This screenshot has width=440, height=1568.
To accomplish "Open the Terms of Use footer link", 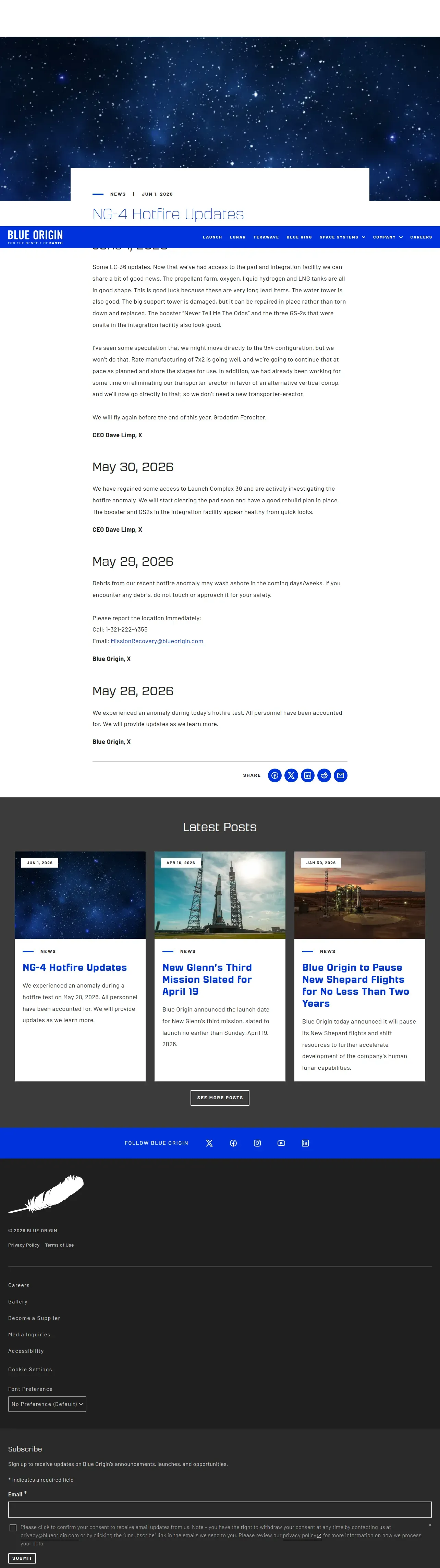I will pyautogui.click(x=59, y=1245).
